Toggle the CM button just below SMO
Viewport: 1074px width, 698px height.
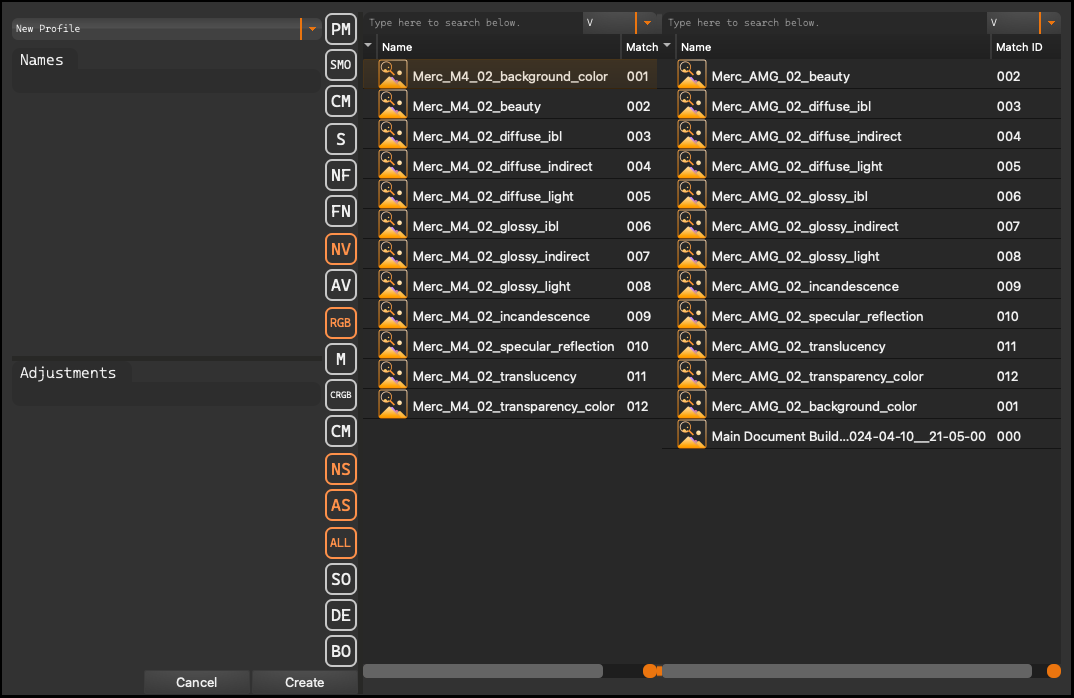(x=340, y=101)
